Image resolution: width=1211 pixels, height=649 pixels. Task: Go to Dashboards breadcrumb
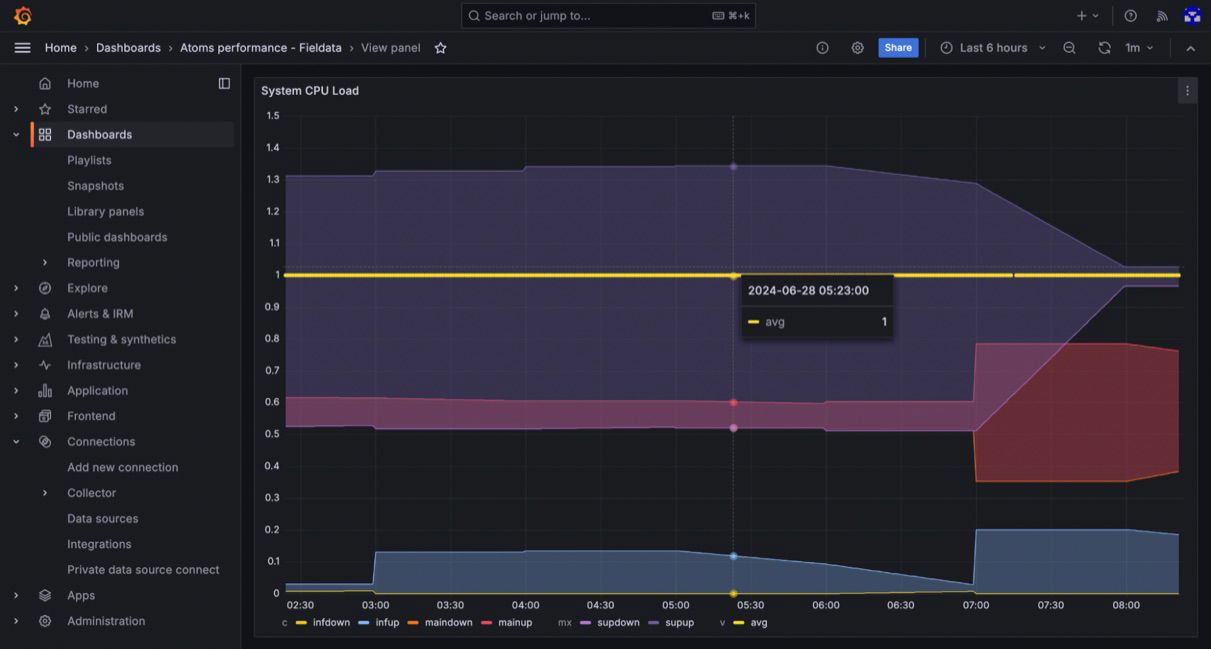[x=128, y=48]
